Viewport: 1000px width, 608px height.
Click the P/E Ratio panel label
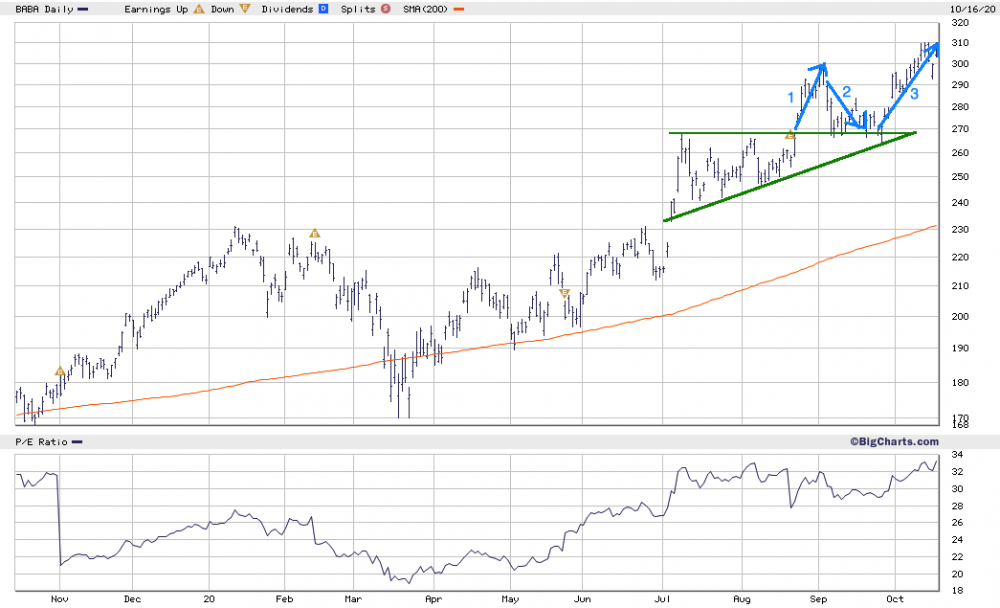point(41,442)
